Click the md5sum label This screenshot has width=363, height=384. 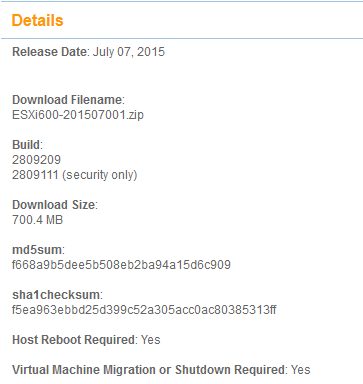(37, 250)
